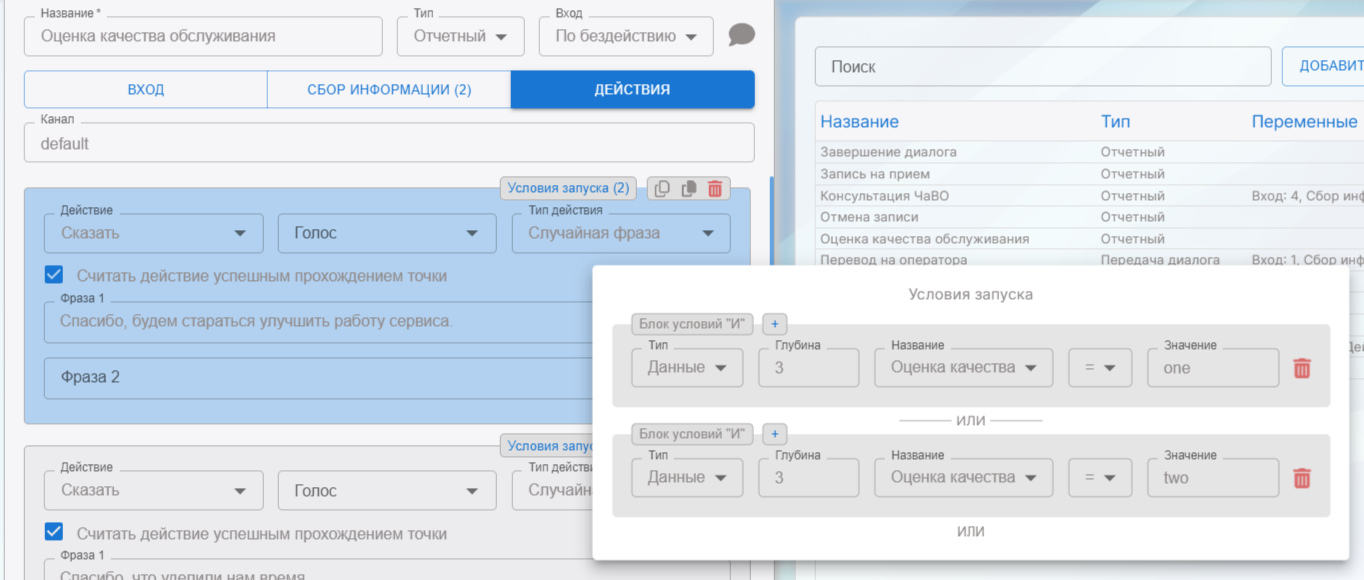Image resolution: width=1364 pixels, height=580 pixels.
Task: Expand the 'Вход' dropdown showing По бездействию
Action: coord(626,36)
